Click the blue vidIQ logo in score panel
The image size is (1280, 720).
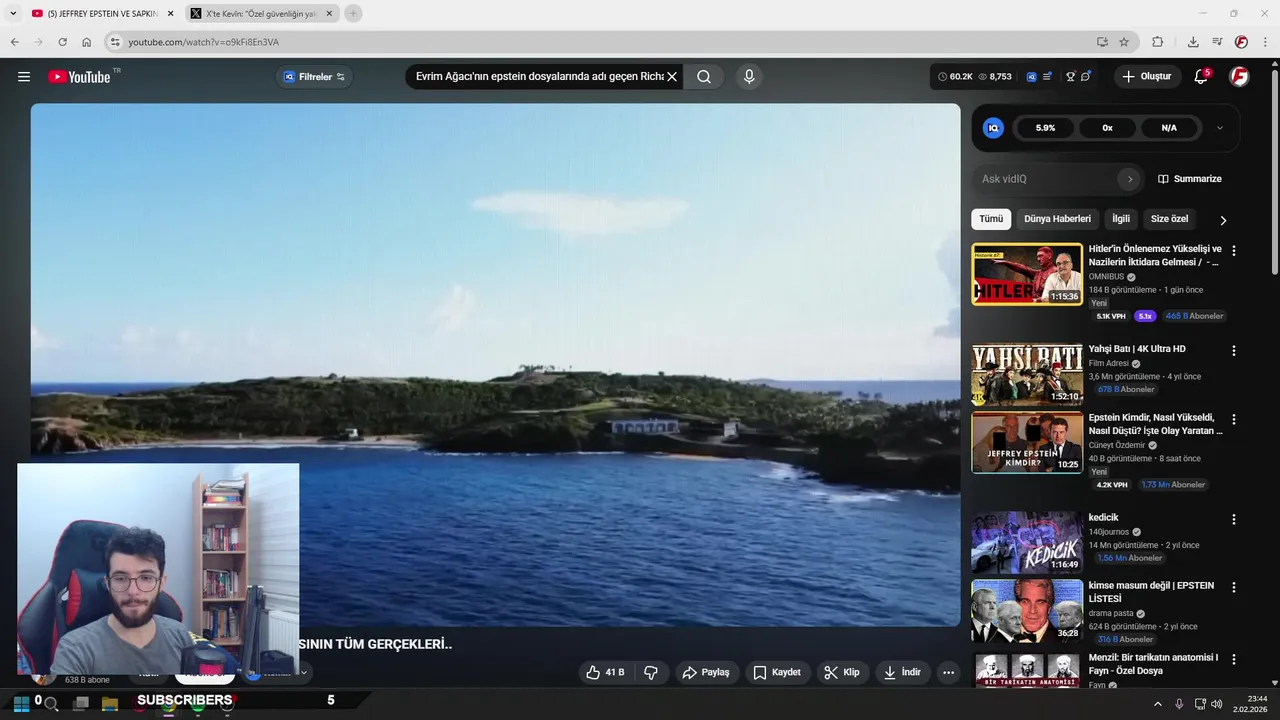point(993,128)
